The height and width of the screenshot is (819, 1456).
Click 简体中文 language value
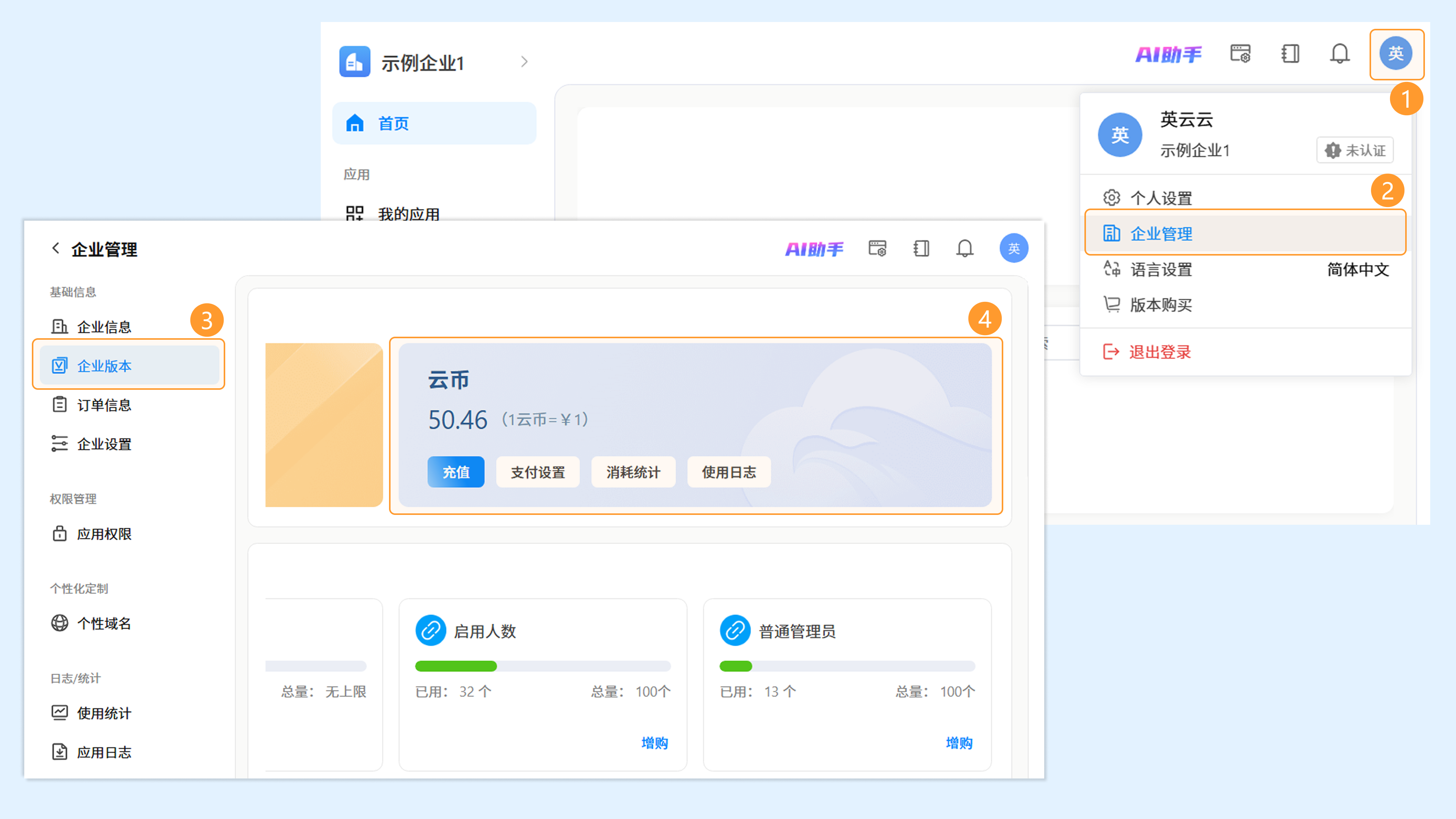(x=1358, y=270)
